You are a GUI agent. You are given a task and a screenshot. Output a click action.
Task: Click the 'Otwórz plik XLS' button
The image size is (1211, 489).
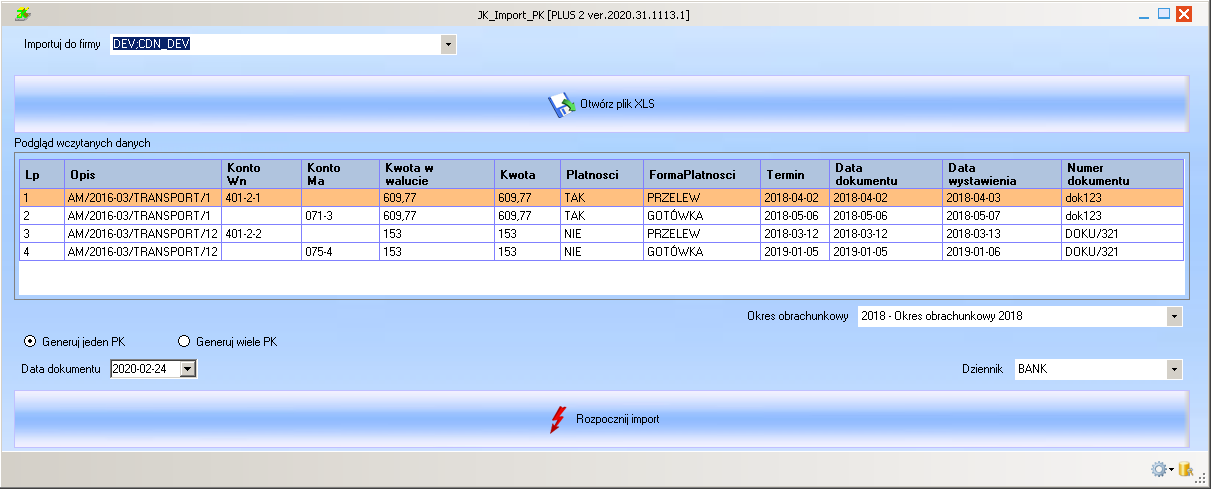tap(601, 104)
